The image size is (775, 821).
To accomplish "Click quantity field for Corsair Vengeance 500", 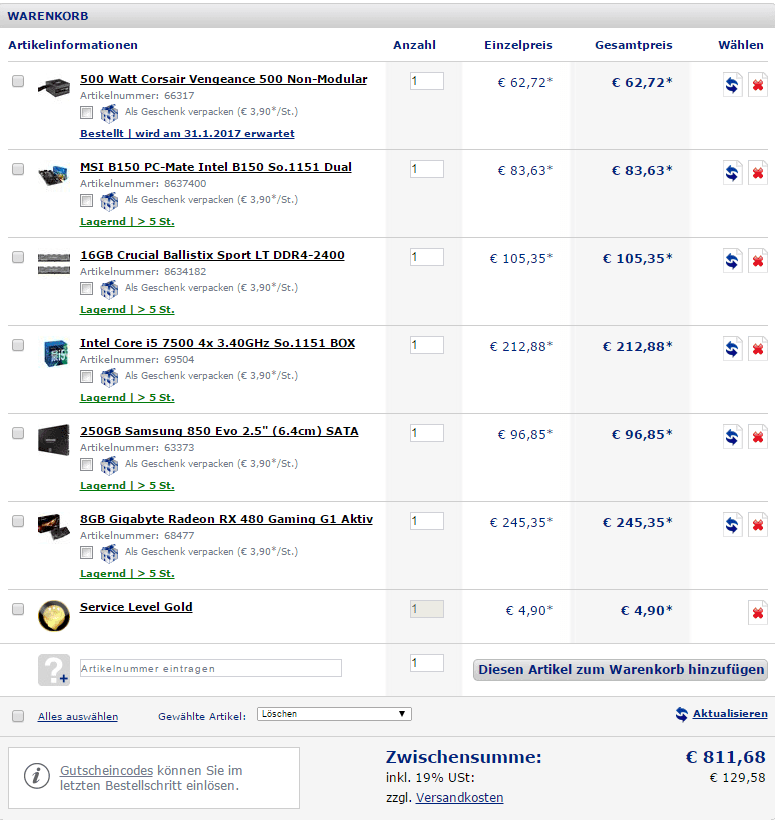I will tap(427, 81).
